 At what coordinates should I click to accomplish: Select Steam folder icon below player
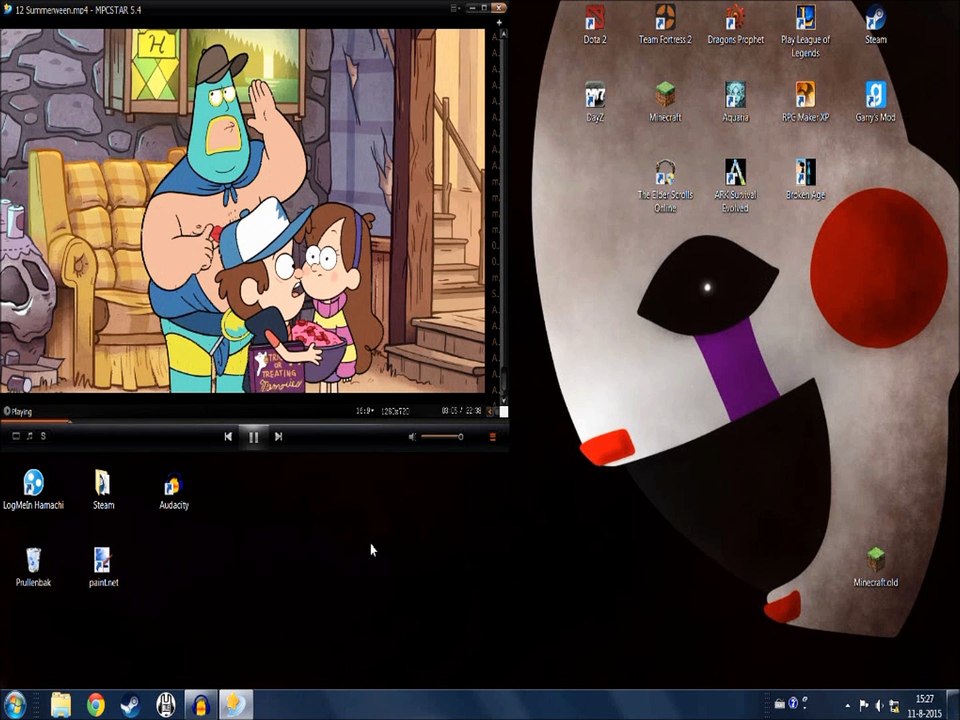pos(103,490)
